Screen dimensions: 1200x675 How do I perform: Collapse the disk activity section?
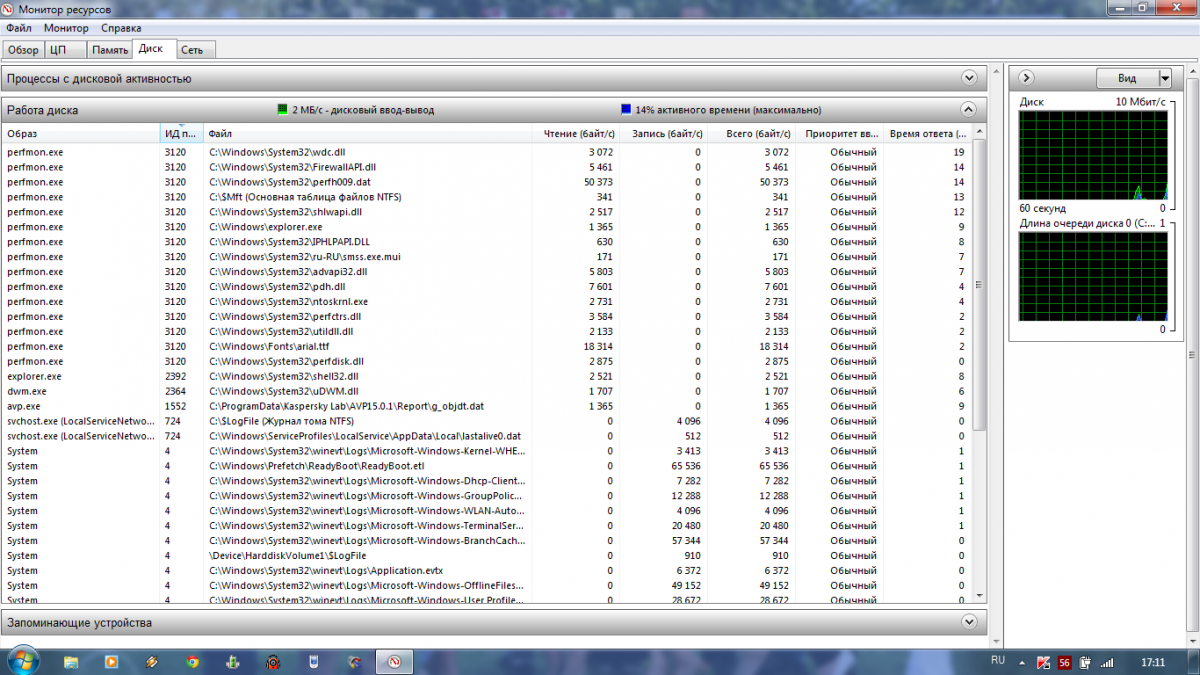pyautogui.click(x=968, y=110)
